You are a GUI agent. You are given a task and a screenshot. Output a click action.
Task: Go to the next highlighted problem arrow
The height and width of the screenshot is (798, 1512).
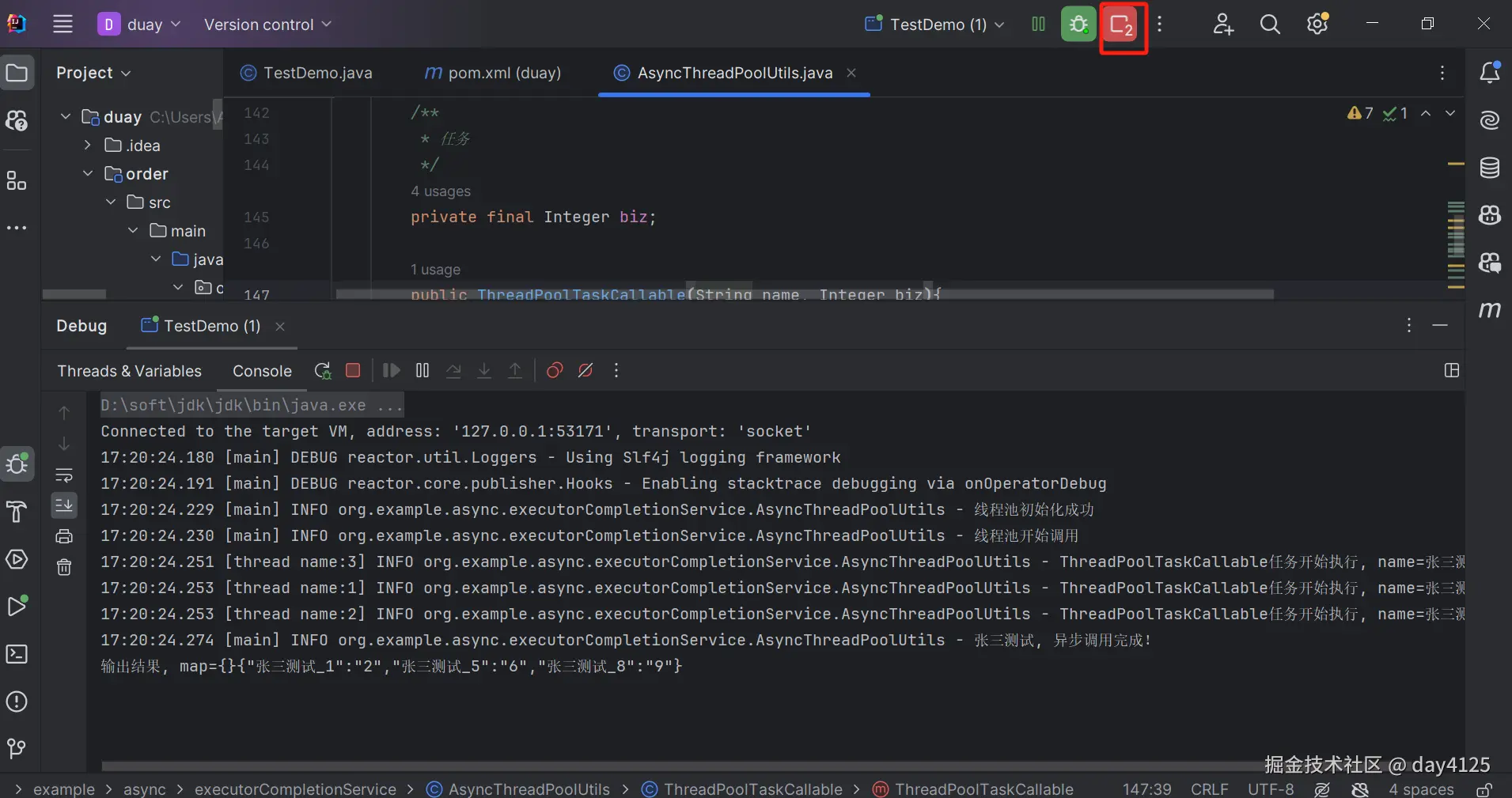pyautogui.click(x=1450, y=113)
